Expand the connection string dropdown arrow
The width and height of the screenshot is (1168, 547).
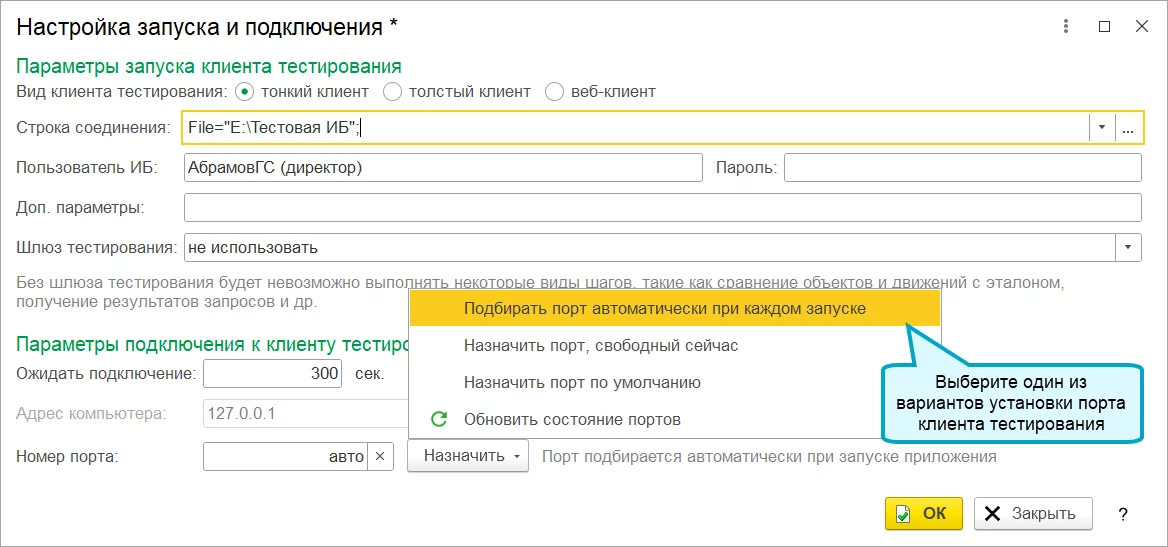[x=1101, y=128]
